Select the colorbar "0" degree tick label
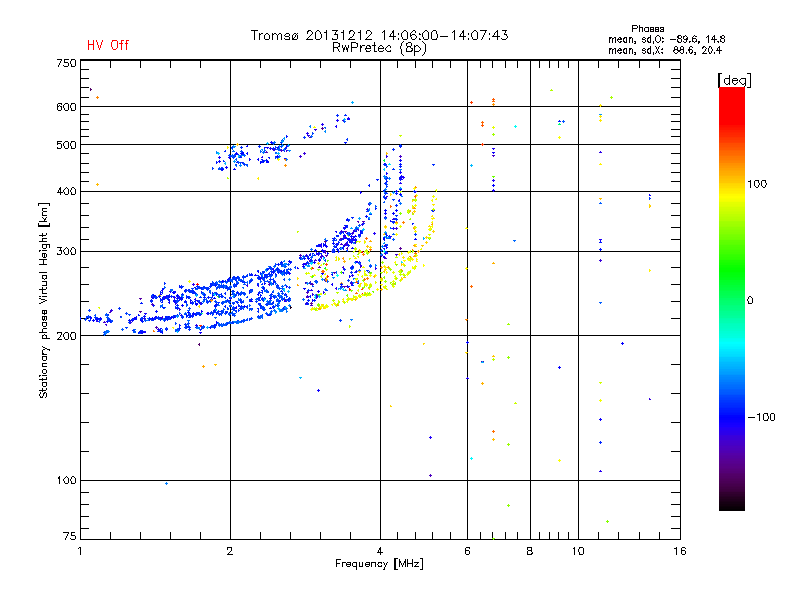 [750, 300]
